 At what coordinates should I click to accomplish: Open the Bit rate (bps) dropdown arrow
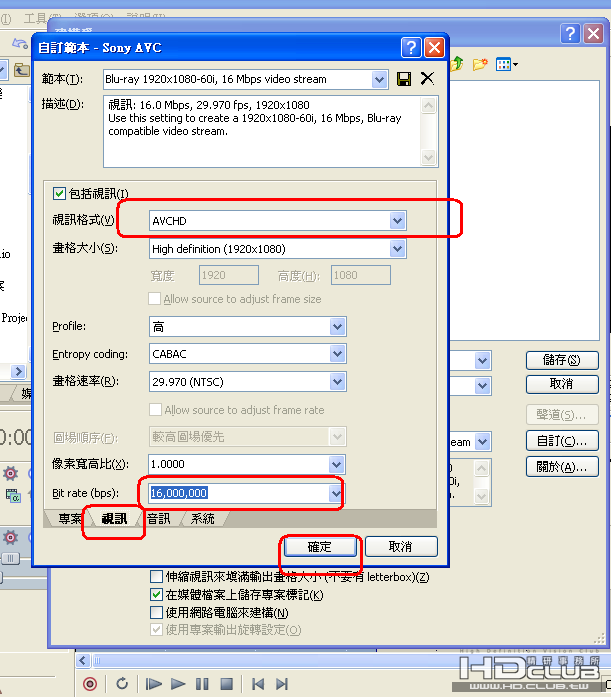336,493
